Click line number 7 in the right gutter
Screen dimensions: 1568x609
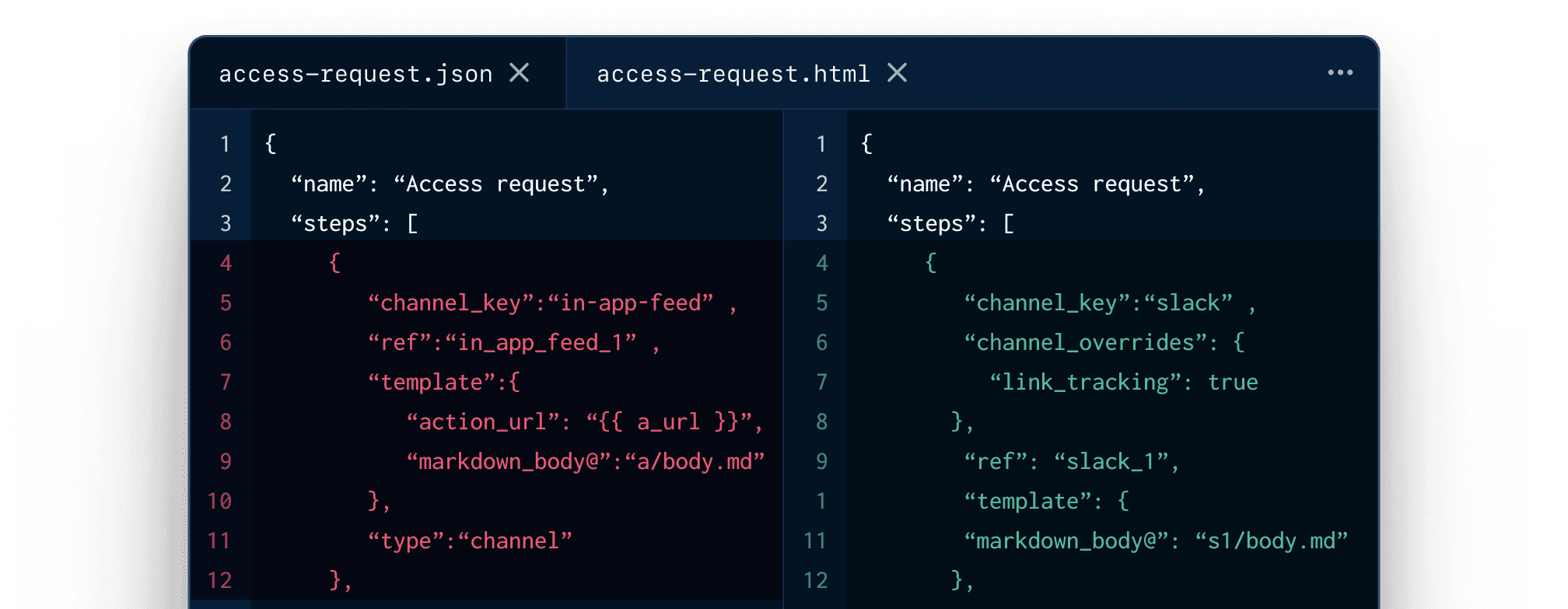821,382
